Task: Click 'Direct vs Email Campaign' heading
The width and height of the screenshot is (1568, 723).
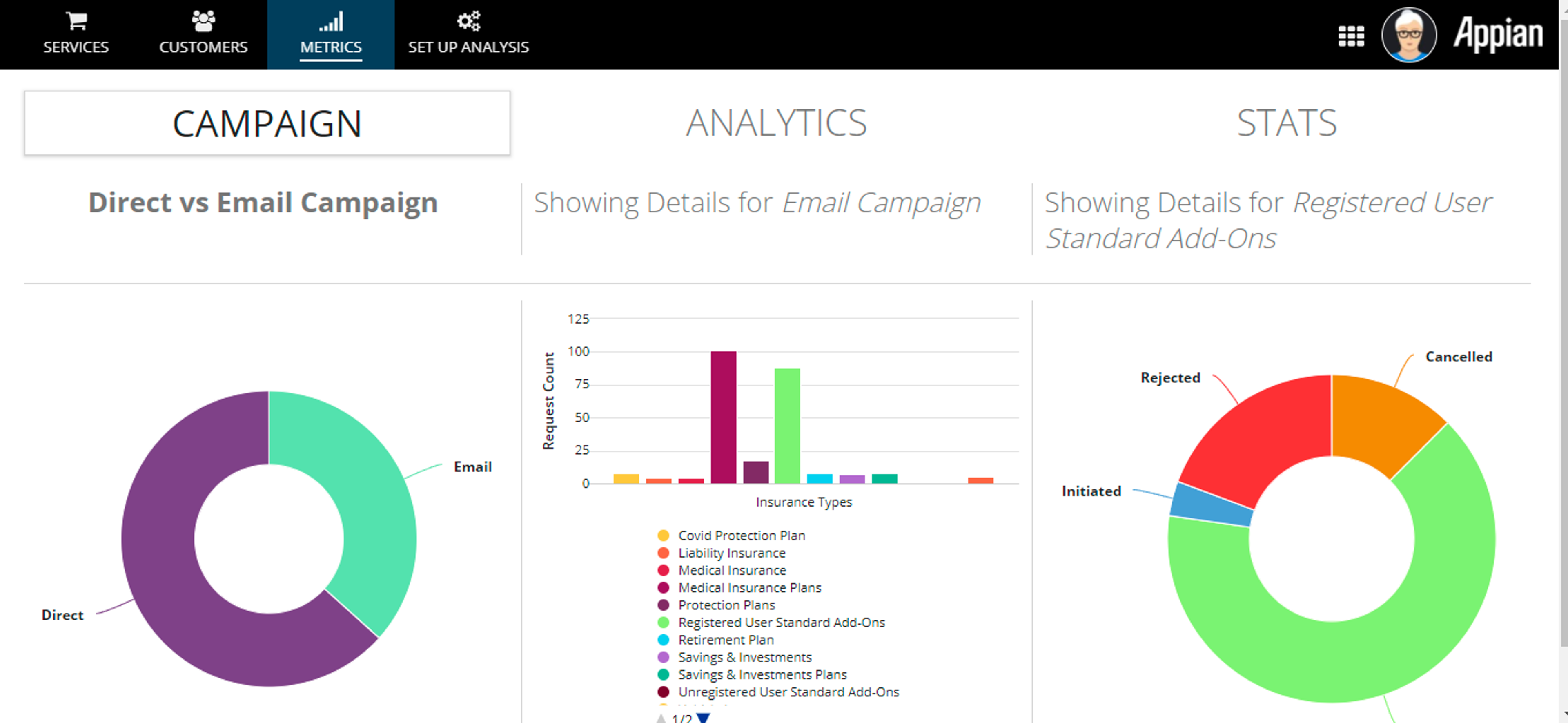Action: pos(263,202)
